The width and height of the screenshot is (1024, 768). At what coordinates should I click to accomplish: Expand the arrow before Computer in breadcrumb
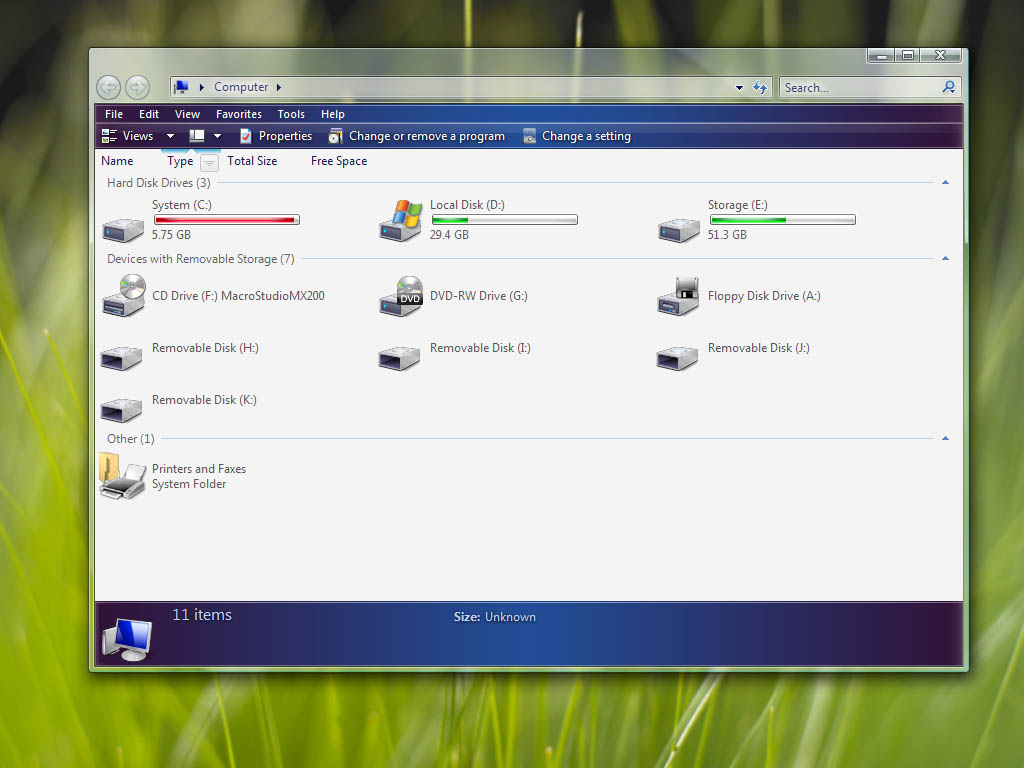click(202, 87)
